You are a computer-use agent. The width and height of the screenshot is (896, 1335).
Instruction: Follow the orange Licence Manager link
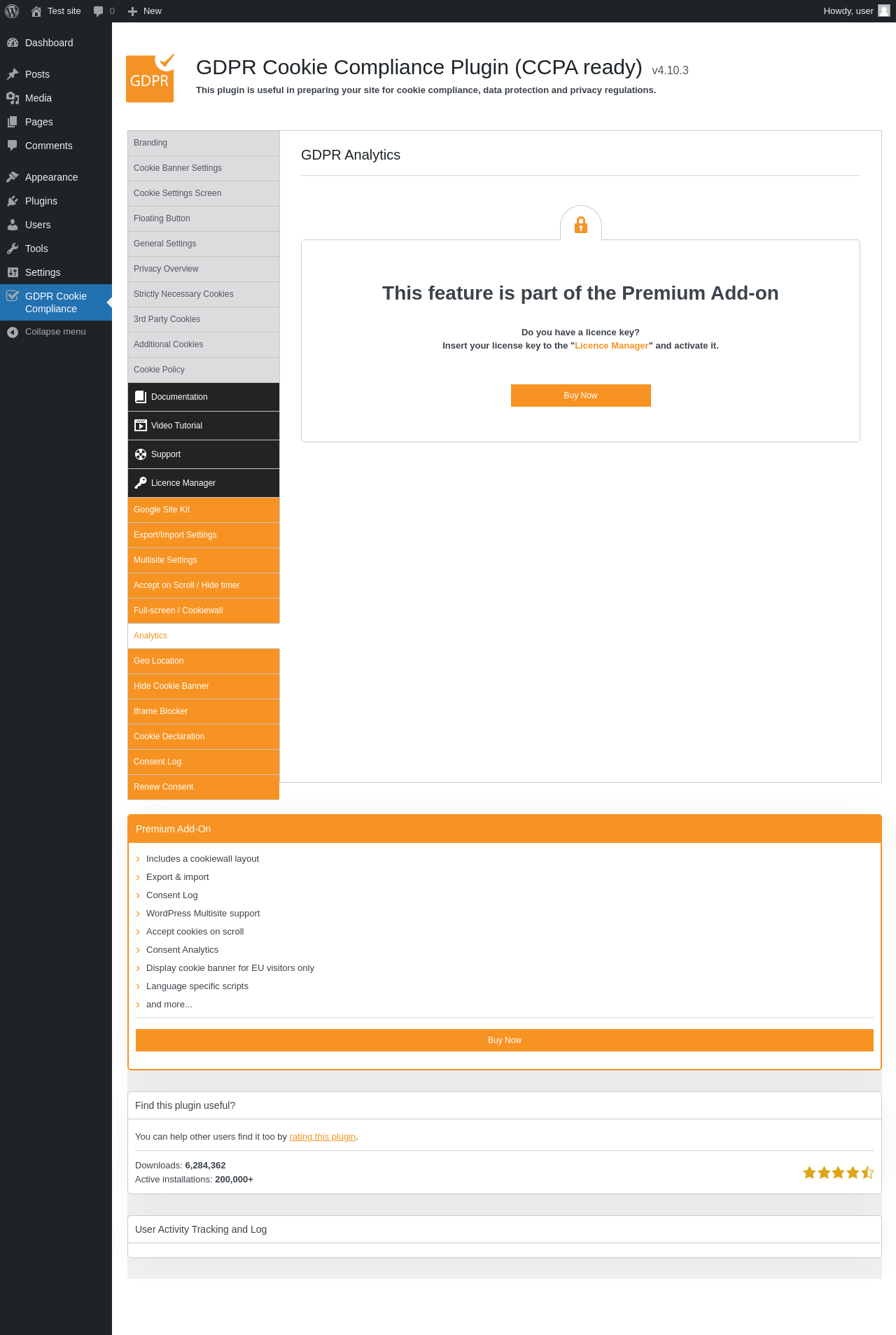(612, 346)
